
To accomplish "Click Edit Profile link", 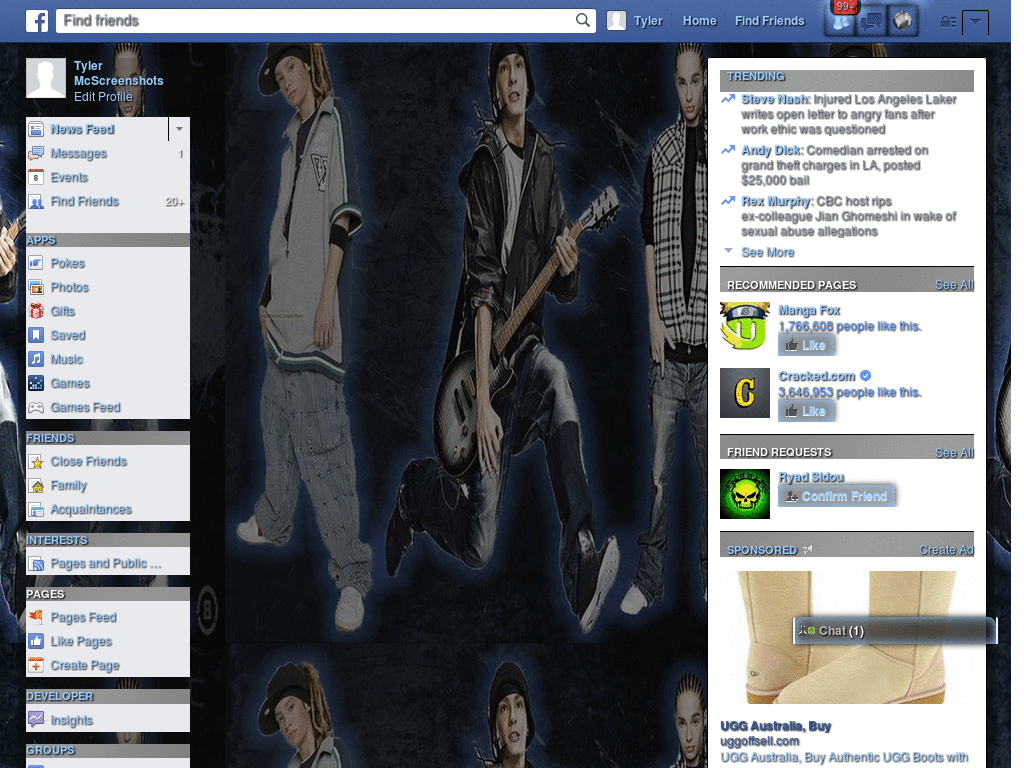I will pos(103,97).
